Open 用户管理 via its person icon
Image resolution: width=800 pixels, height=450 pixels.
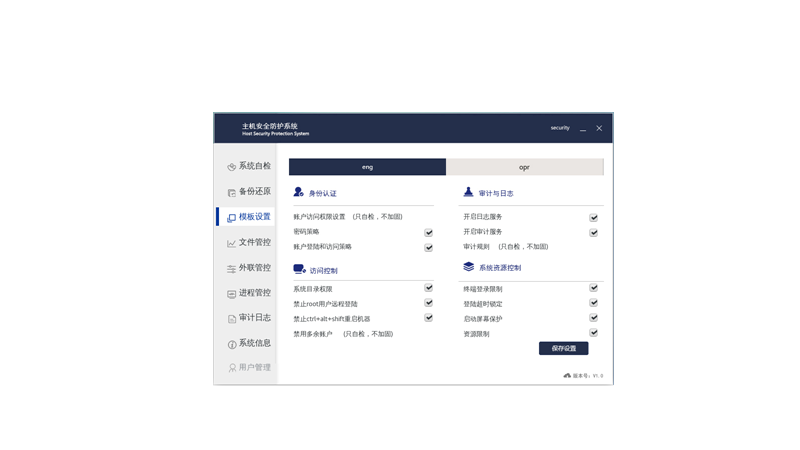(x=231, y=368)
